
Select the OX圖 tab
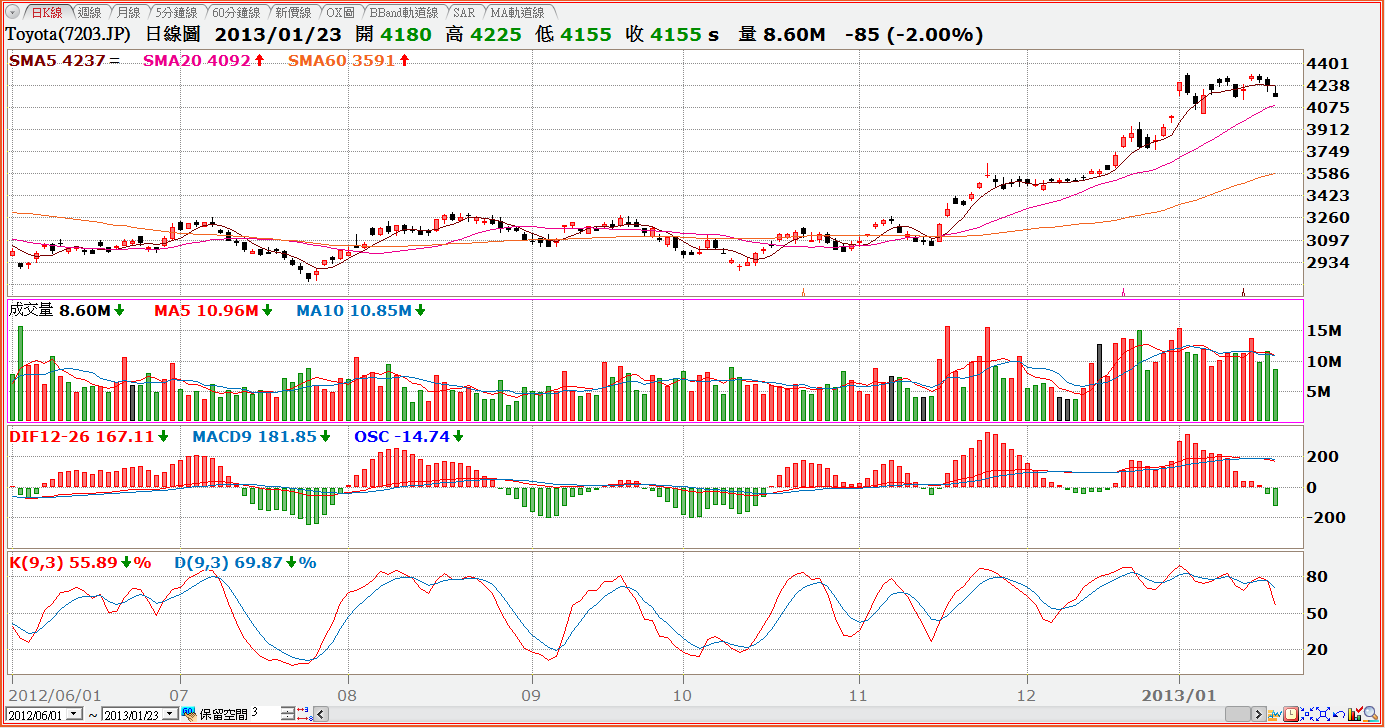coord(340,13)
